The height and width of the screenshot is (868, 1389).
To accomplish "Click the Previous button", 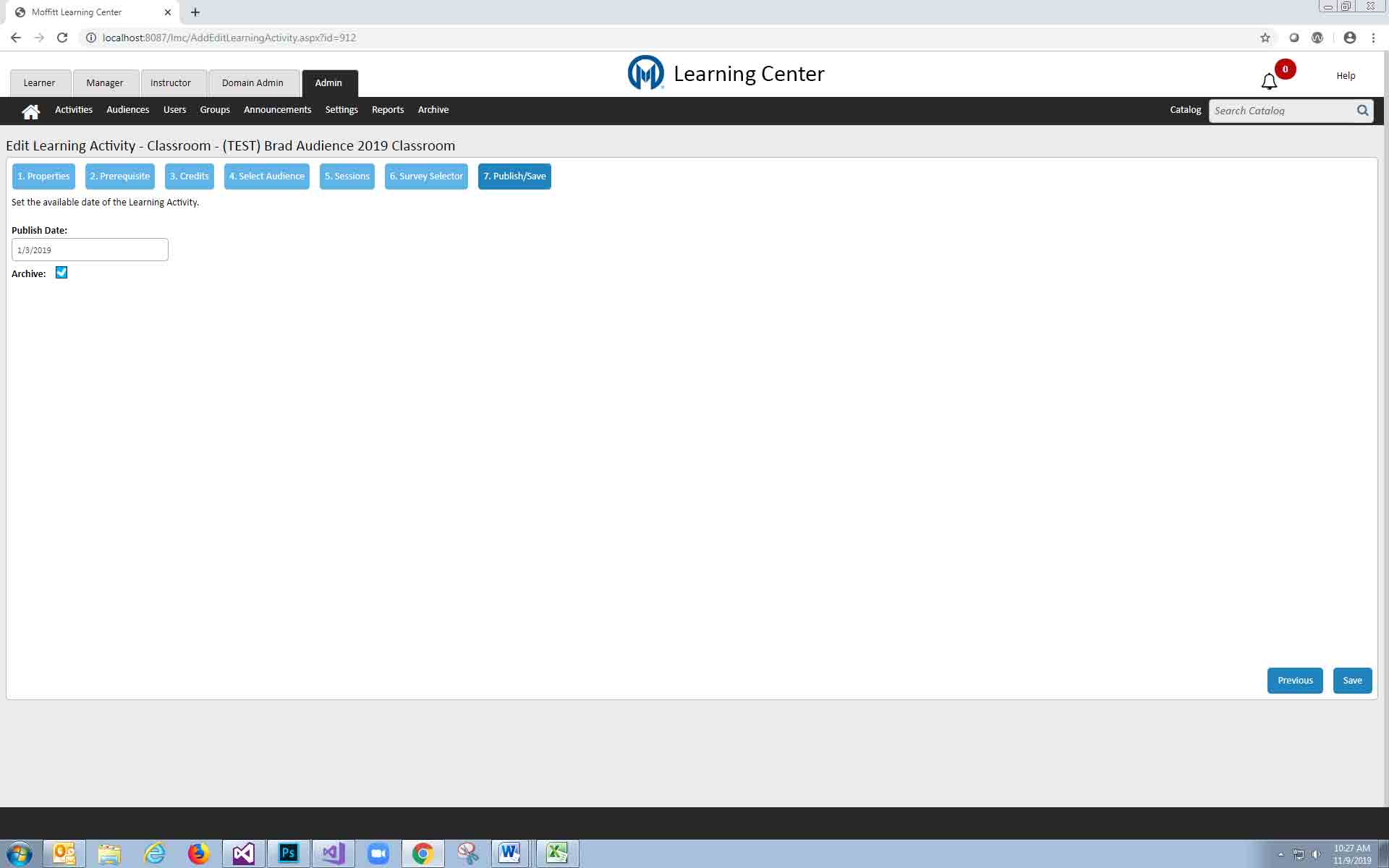I will tap(1294, 681).
